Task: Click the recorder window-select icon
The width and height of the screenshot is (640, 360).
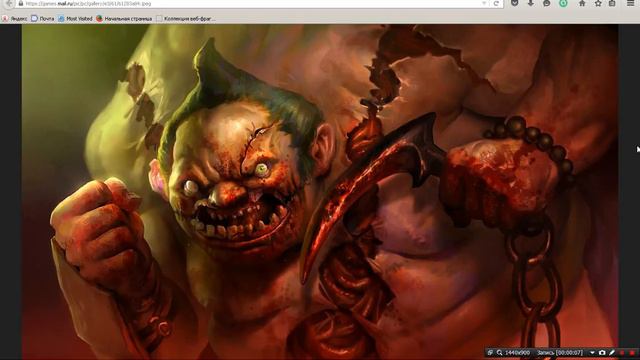Action: [490, 352]
